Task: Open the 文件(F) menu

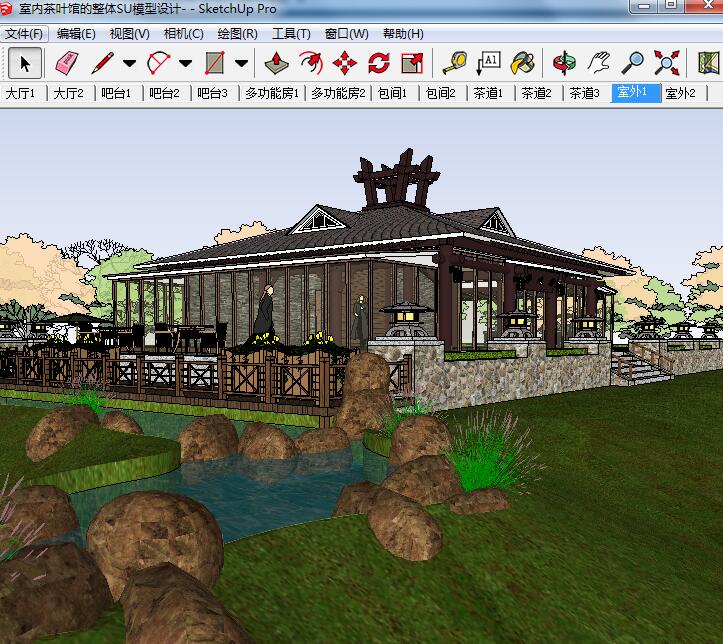Action: click(x=24, y=34)
